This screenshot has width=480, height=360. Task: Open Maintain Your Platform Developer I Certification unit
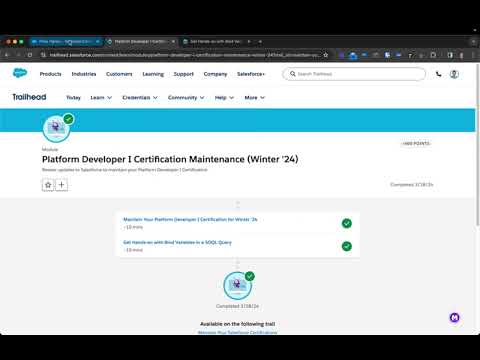tap(190, 219)
